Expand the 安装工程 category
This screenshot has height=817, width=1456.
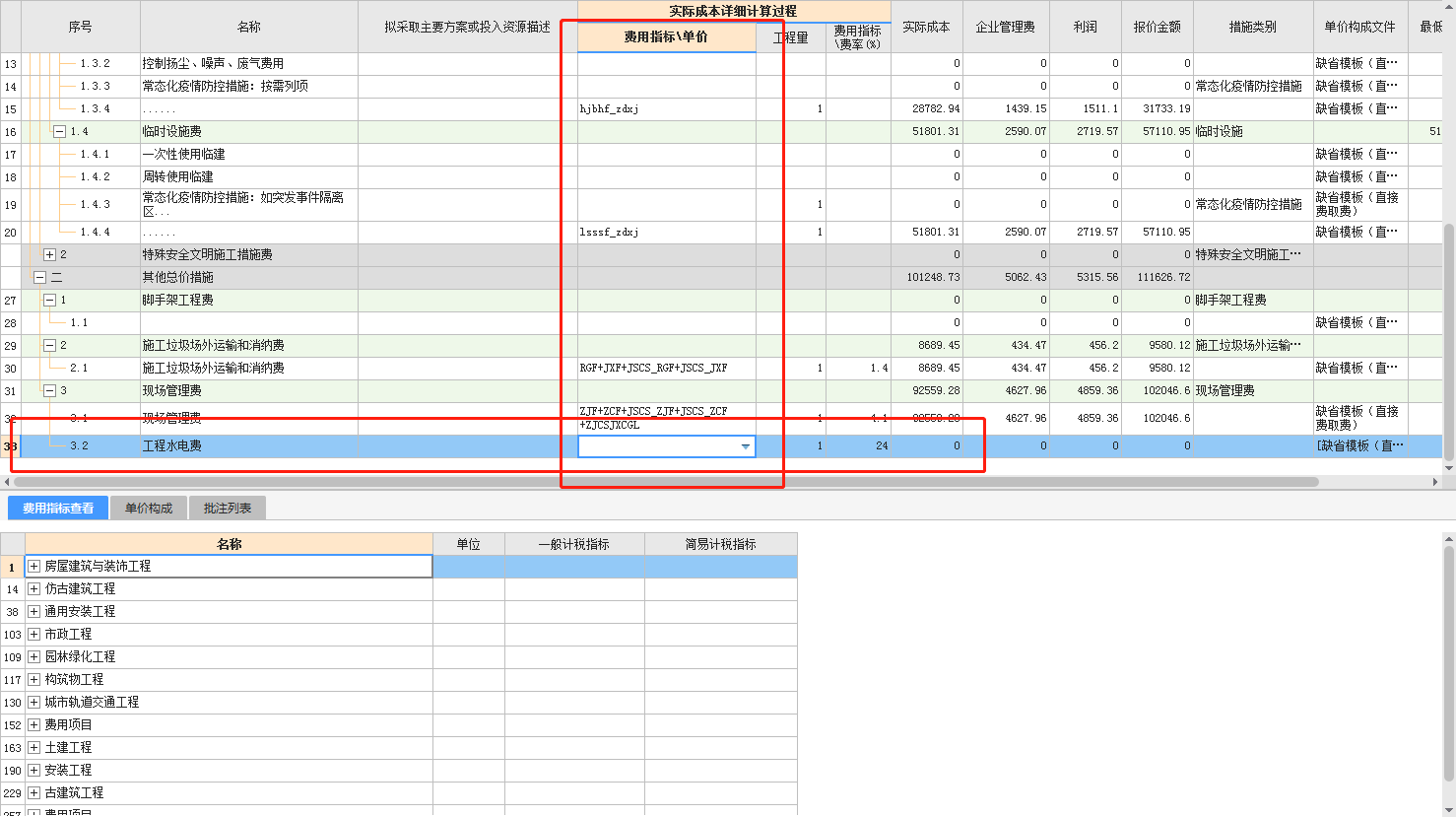coord(33,771)
